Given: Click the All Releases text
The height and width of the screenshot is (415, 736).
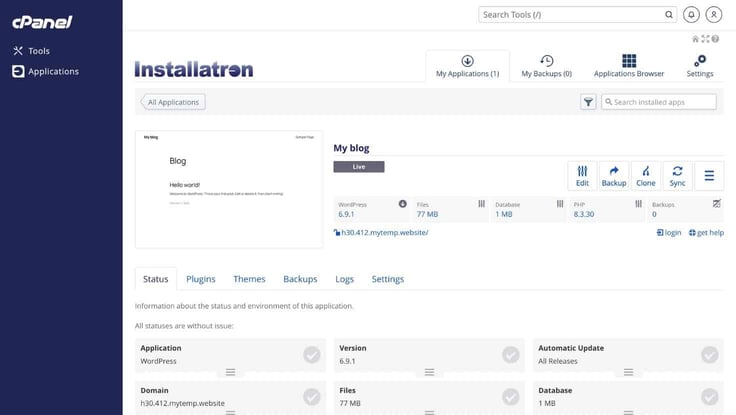Looking at the screenshot, I should click(x=558, y=361).
